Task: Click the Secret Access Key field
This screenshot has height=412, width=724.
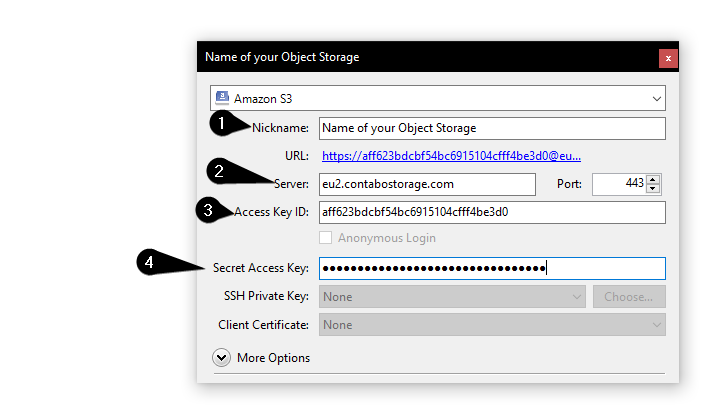Action: coord(492,268)
